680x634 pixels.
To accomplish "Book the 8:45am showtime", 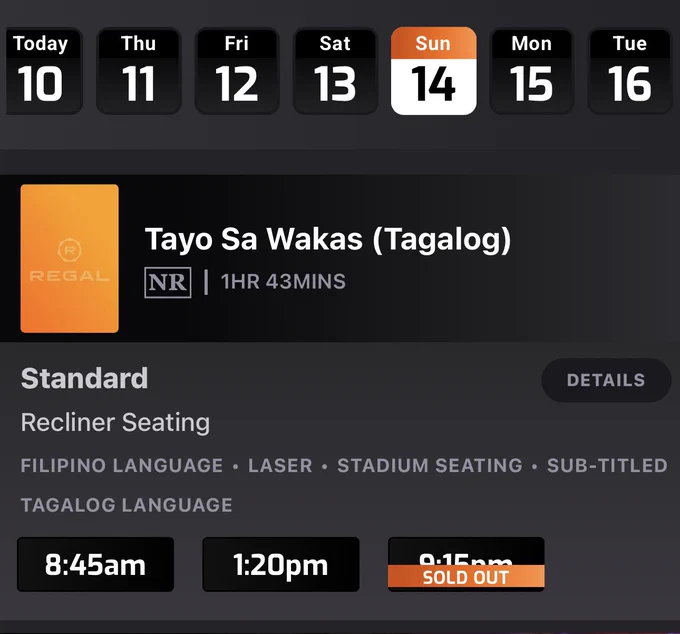I will coord(95,565).
